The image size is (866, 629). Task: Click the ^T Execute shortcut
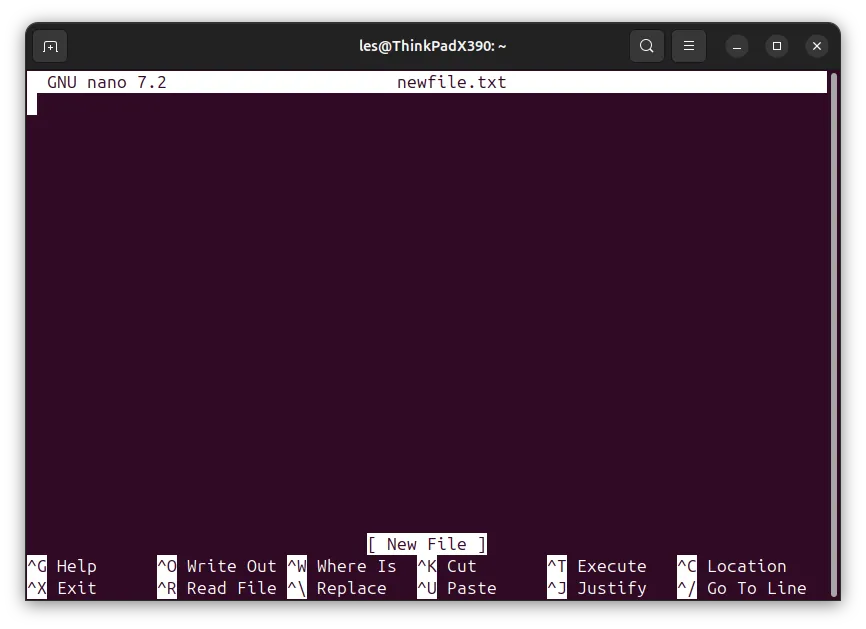597,566
